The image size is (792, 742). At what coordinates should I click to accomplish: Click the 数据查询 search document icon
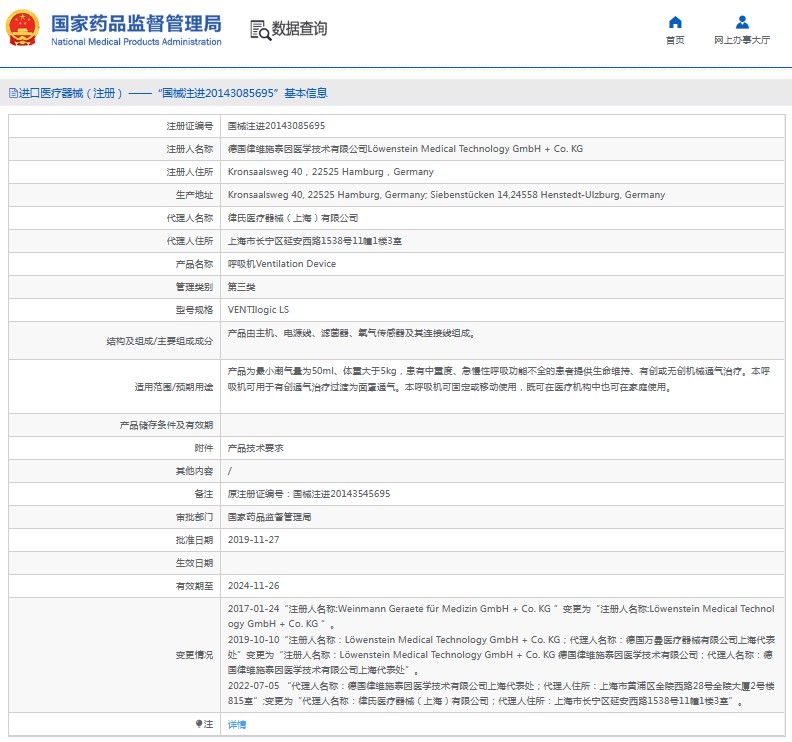[x=261, y=30]
